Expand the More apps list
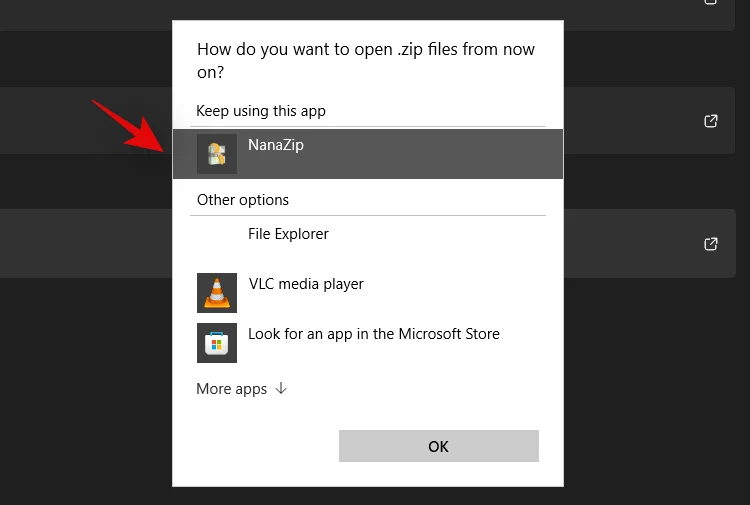 242,389
